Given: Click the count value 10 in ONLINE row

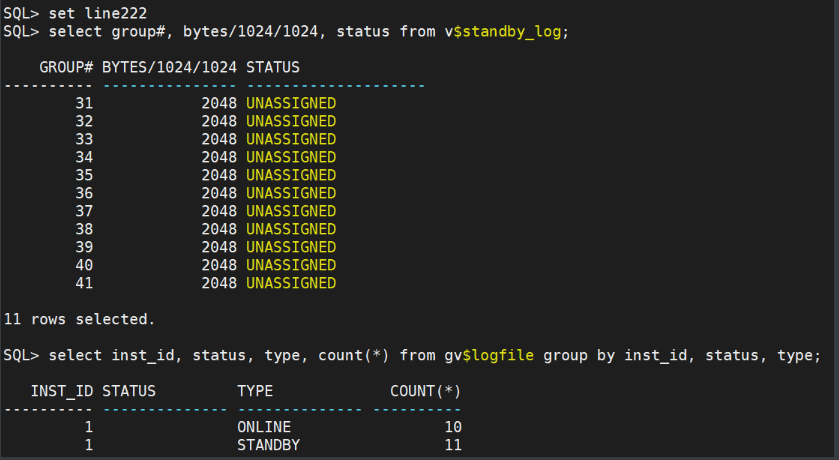Looking at the screenshot, I should point(452,427).
